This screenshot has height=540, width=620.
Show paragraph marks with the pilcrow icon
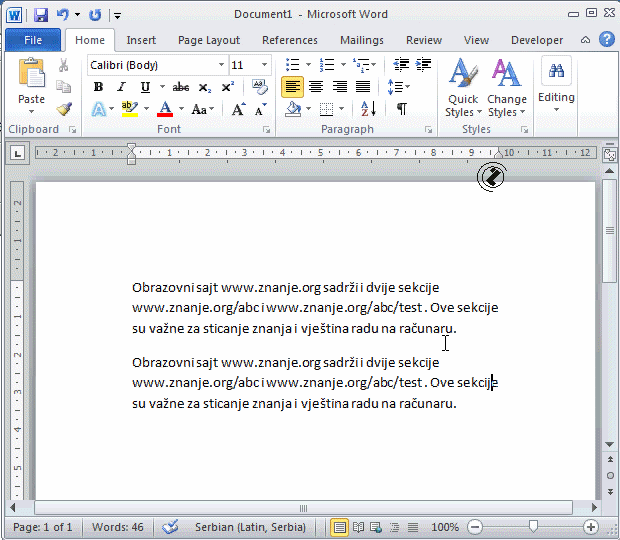(401, 109)
